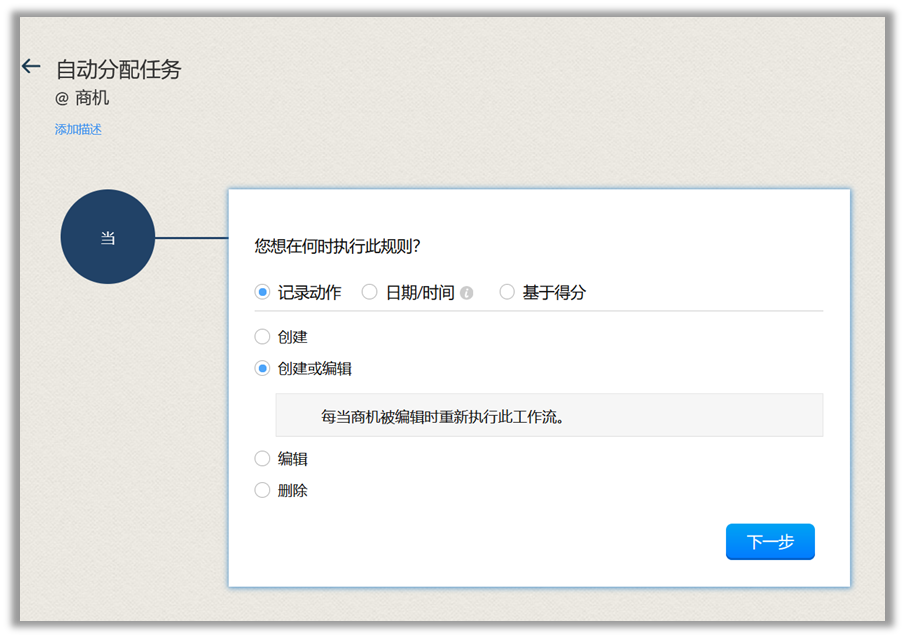Click the @ symbol before 商机
This screenshot has width=905, height=638.
pos(62,99)
